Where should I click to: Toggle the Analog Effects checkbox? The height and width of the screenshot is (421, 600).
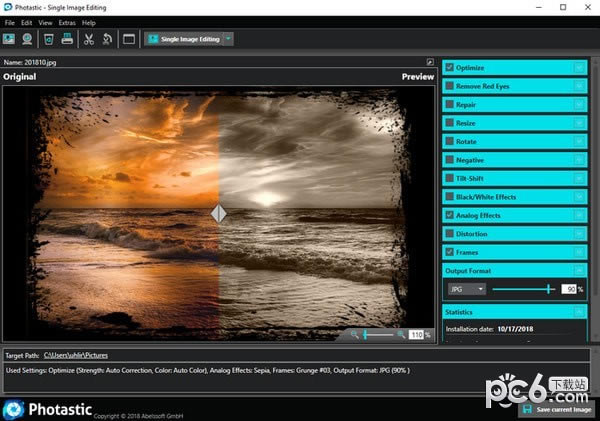coord(450,215)
